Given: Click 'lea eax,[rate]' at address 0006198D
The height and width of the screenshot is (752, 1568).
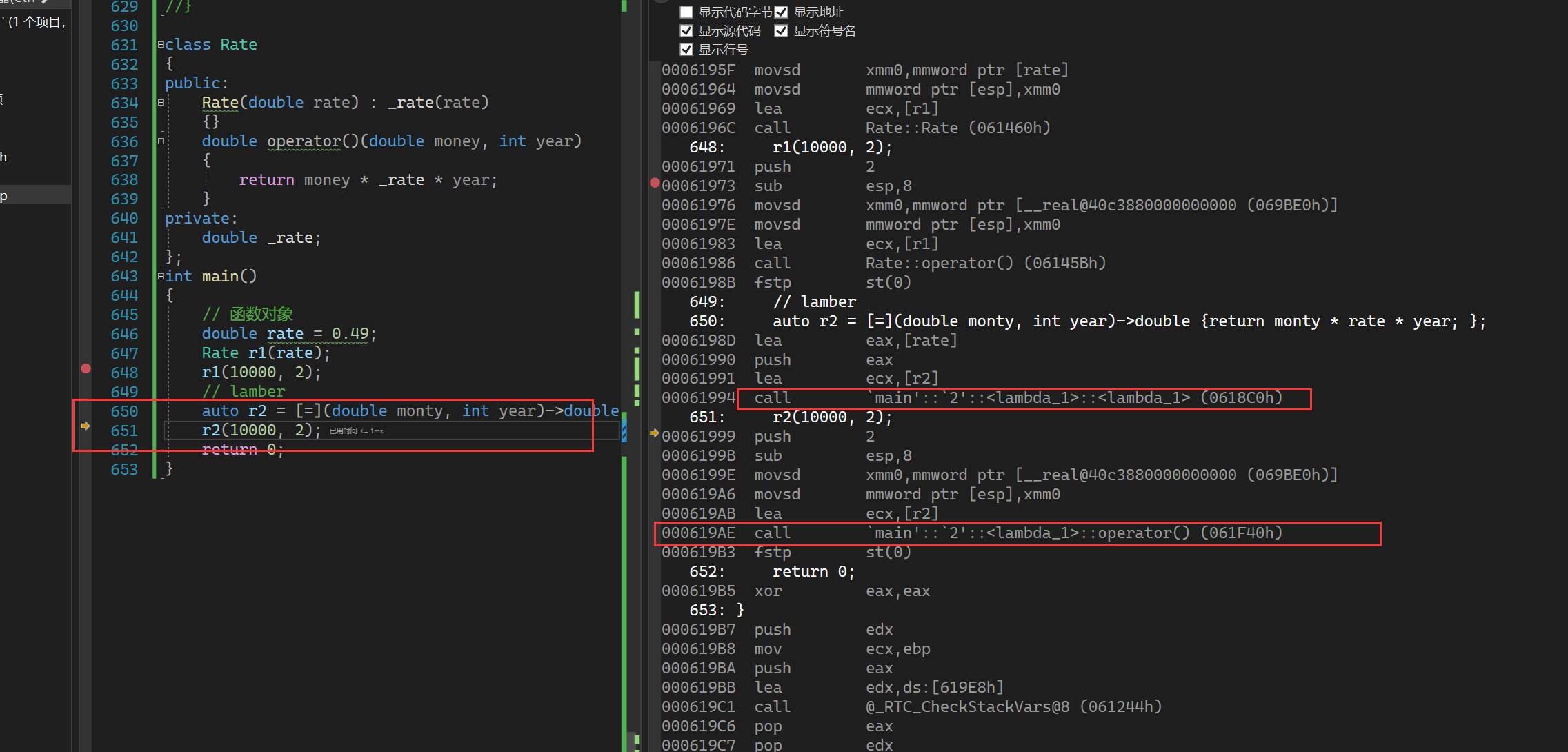Looking at the screenshot, I should (810, 341).
